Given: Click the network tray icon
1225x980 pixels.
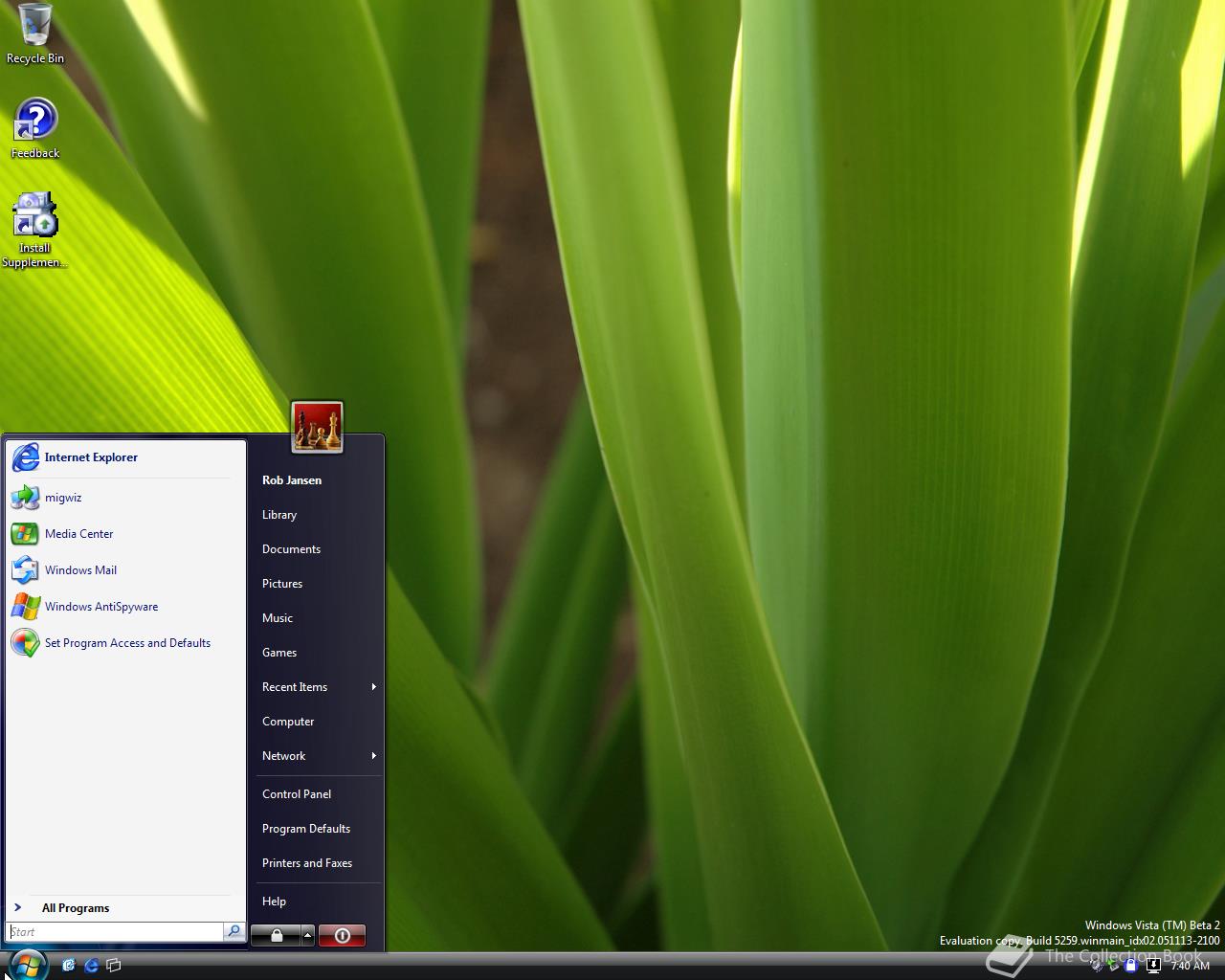Looking at the screenshot, I should 1113,967.
